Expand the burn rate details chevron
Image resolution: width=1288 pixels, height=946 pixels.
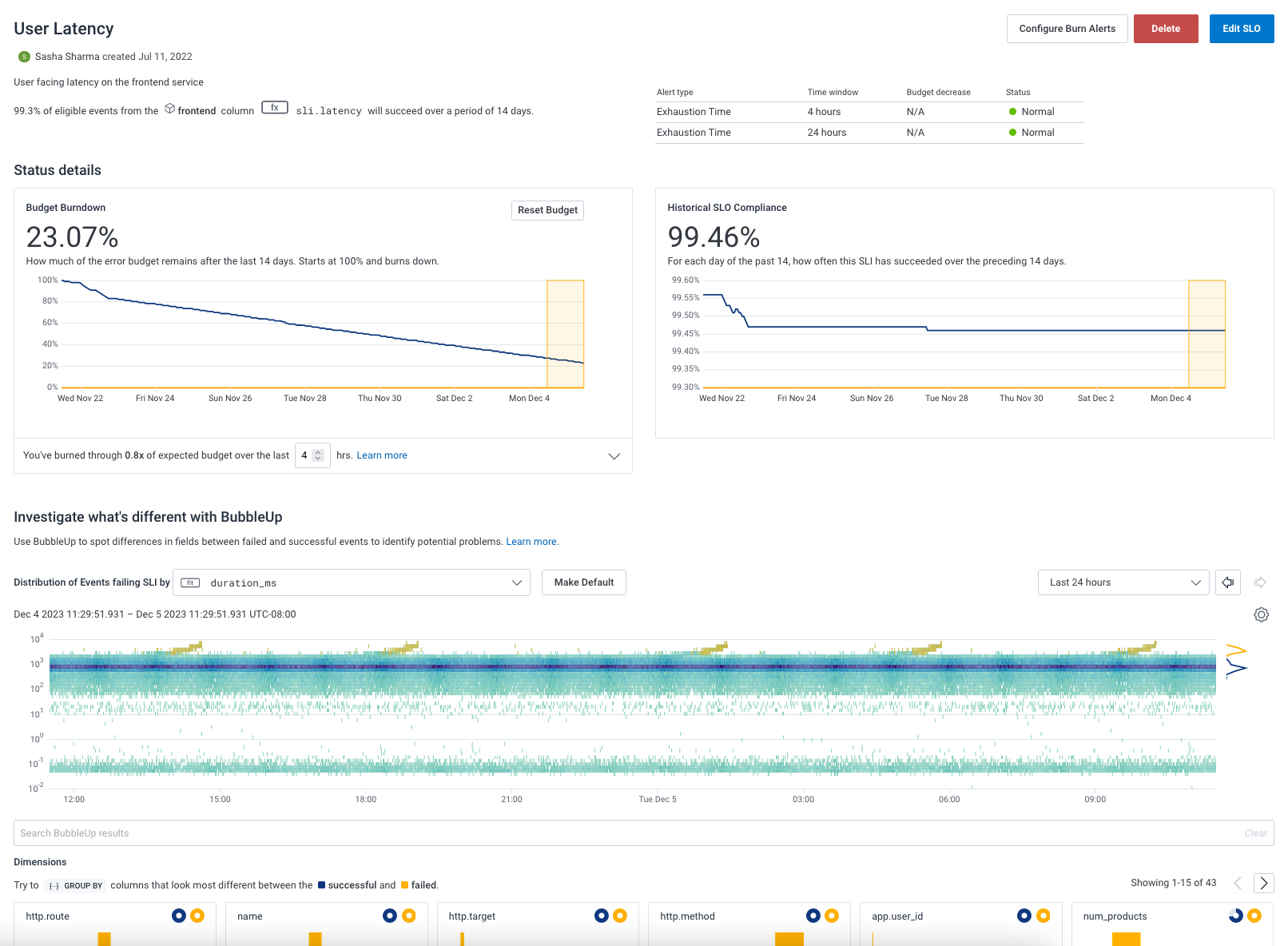(x=614, y=456)
